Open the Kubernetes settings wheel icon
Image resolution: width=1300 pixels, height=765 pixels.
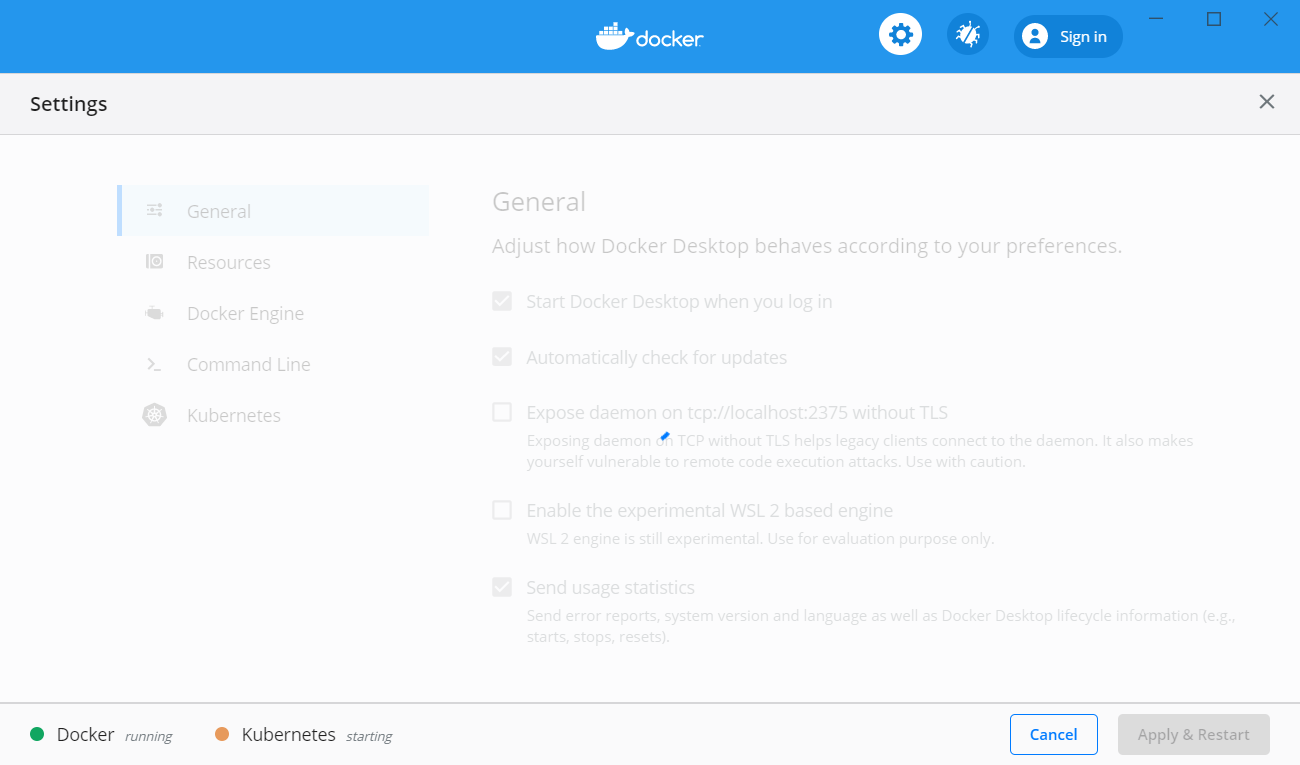pos(155,414)
